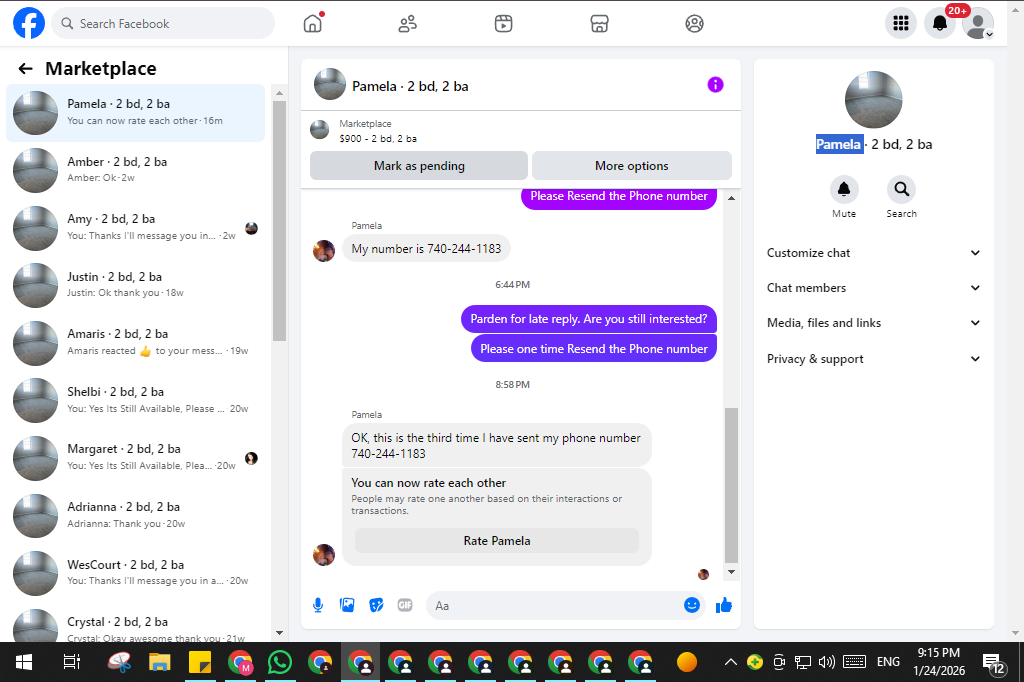Open the Adrianna conversation
Image resolution: width=1024 pixels, height=682 pixels.
(136, 515)
